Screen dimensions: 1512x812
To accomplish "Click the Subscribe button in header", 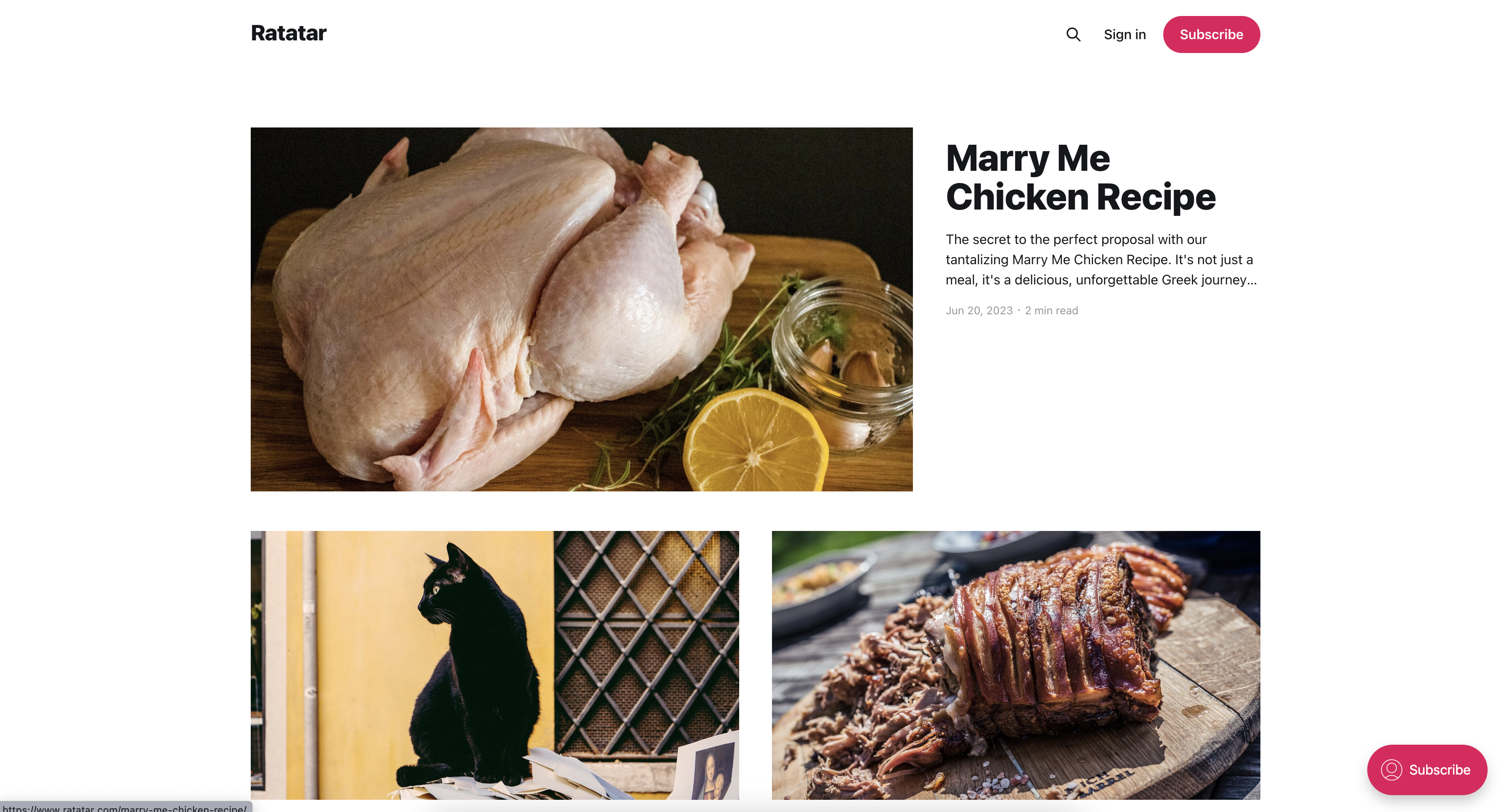I will point(1211,34).
